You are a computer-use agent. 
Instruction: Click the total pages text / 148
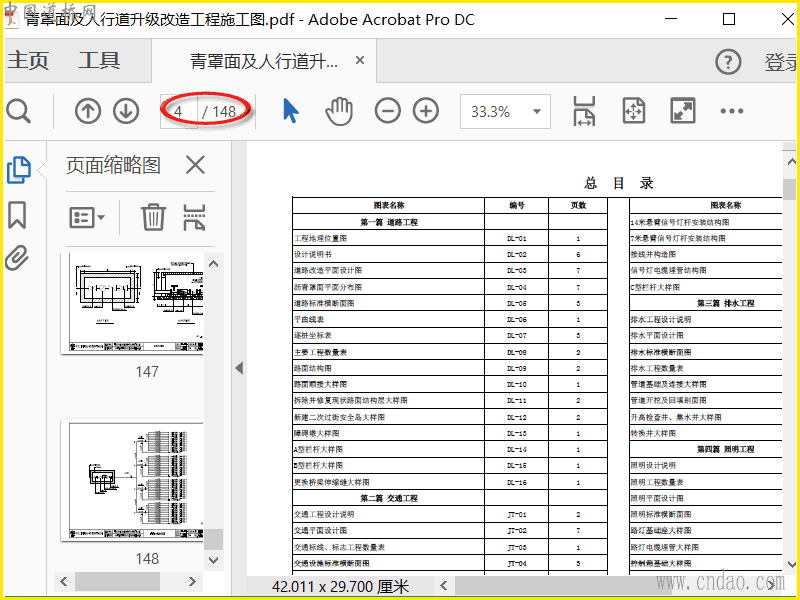click(219, 112)
